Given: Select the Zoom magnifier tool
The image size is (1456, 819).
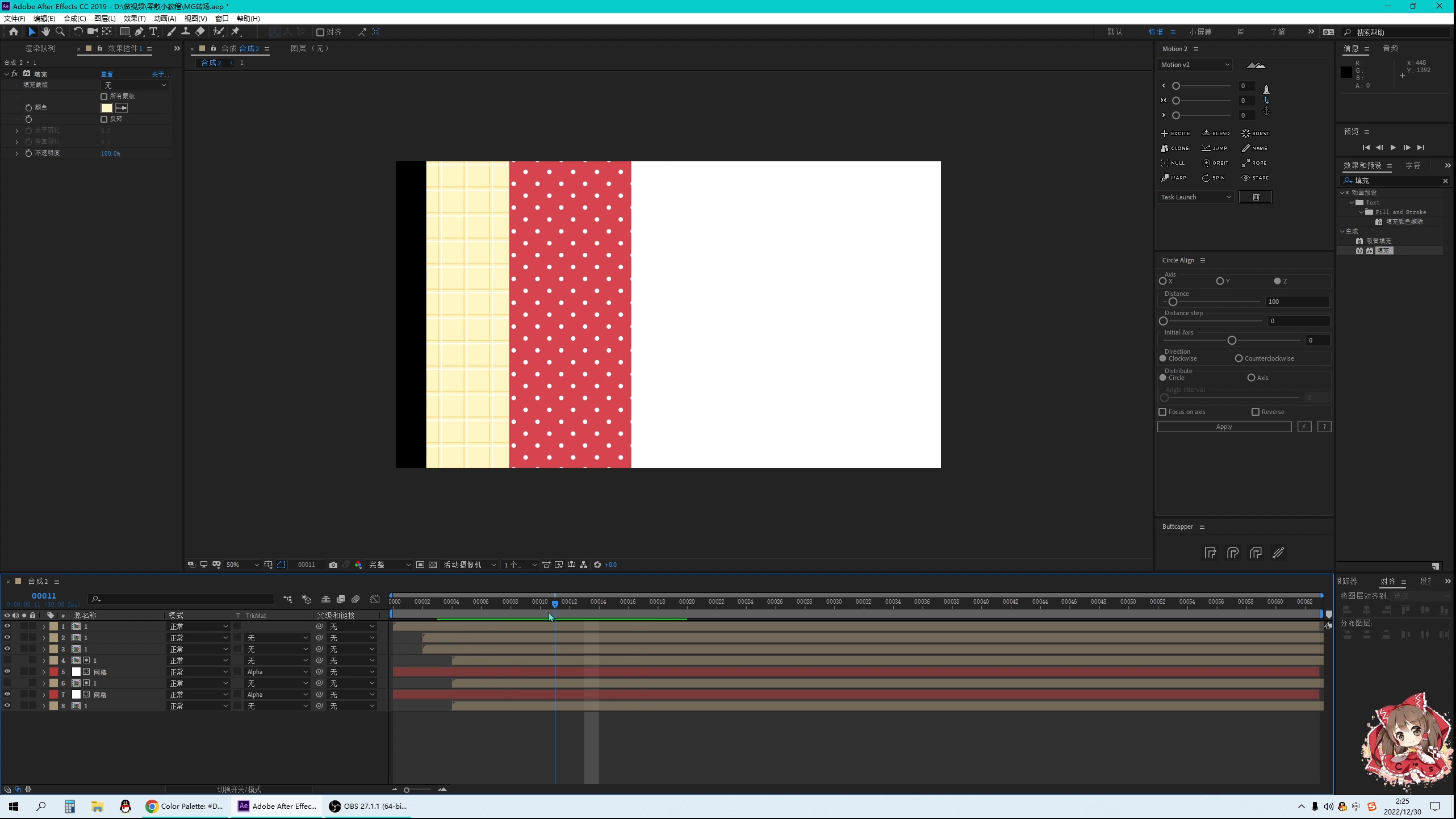Looking at the screenshot, I should [60, 32].
